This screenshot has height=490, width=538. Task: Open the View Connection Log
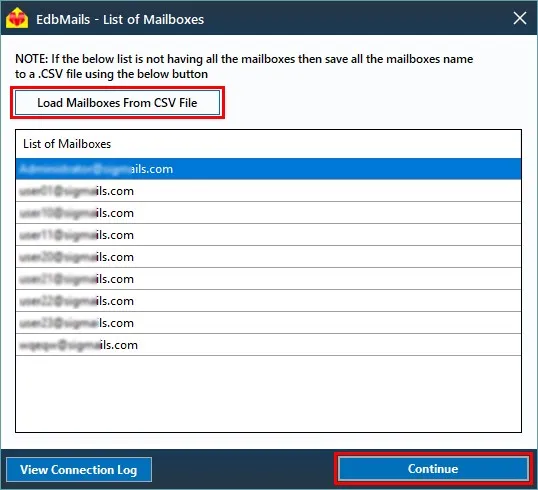[x=79, y=469]
